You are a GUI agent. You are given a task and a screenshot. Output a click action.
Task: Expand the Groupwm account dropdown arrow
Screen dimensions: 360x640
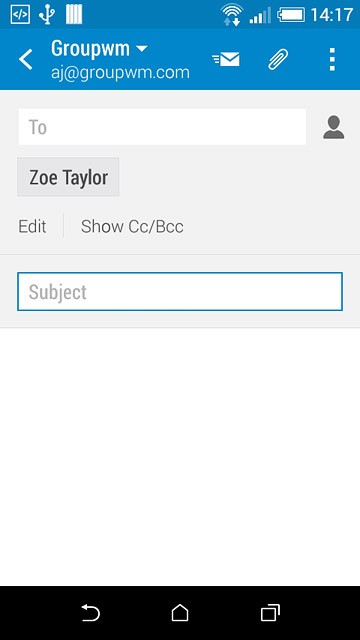click(x=141, y=49)
